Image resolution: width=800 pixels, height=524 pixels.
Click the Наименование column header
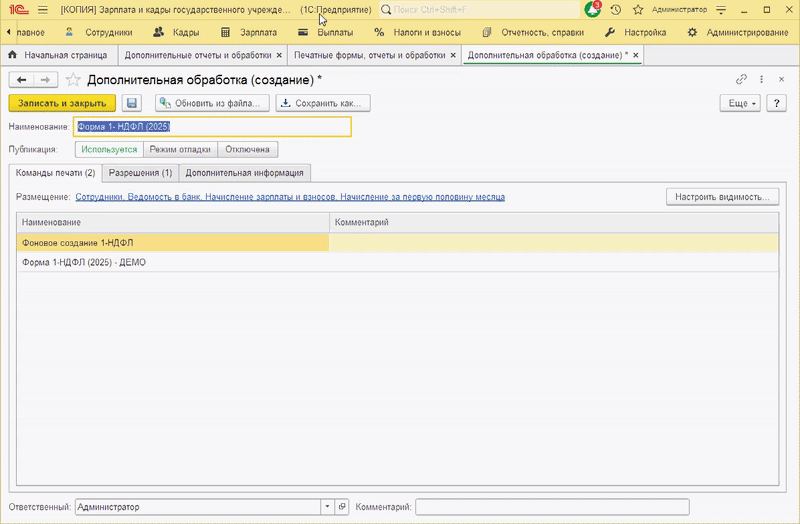tap(172, 222)
